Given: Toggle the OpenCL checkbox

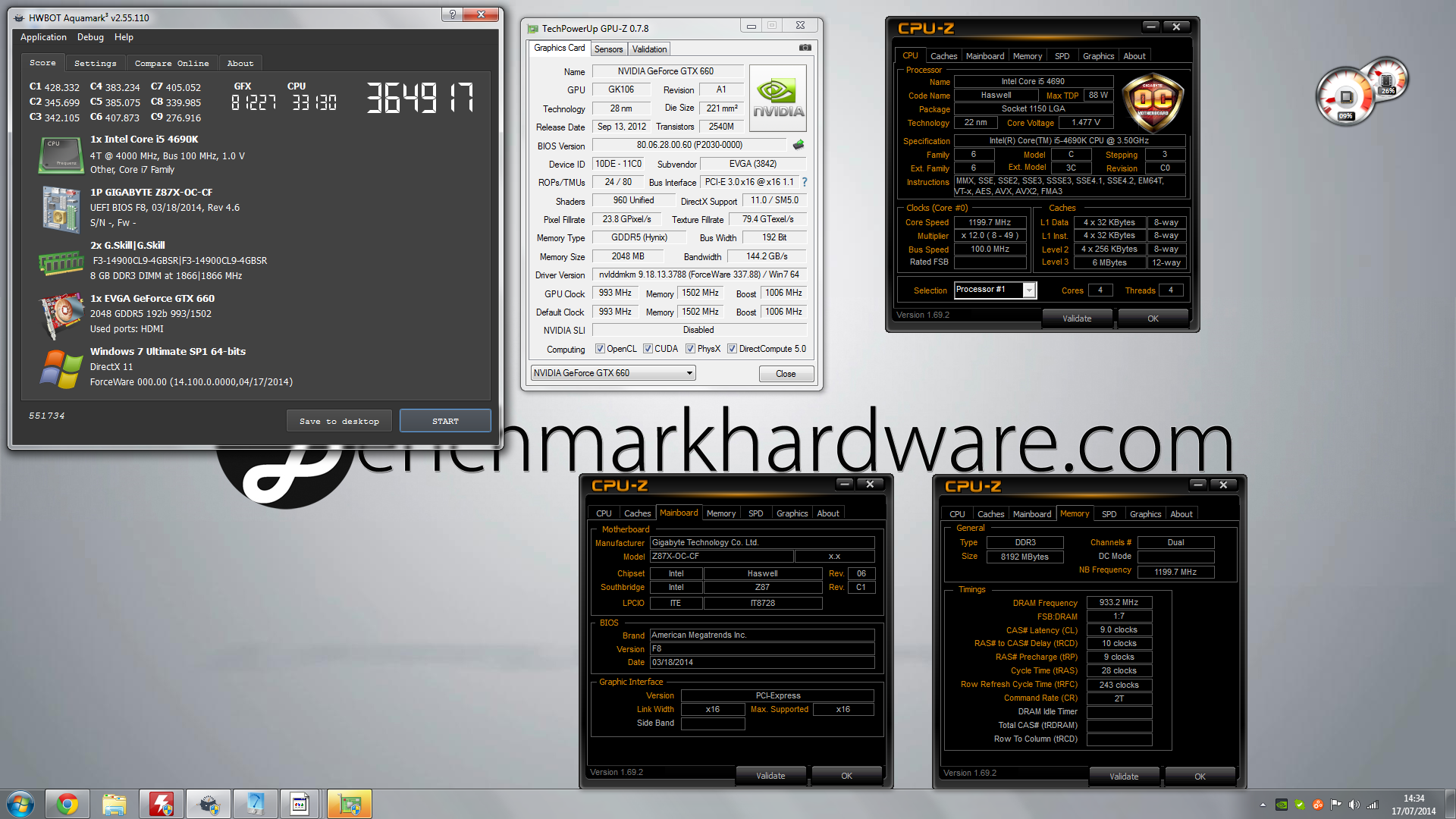Looking at the screenshot, I should click(x=601, y=349).
